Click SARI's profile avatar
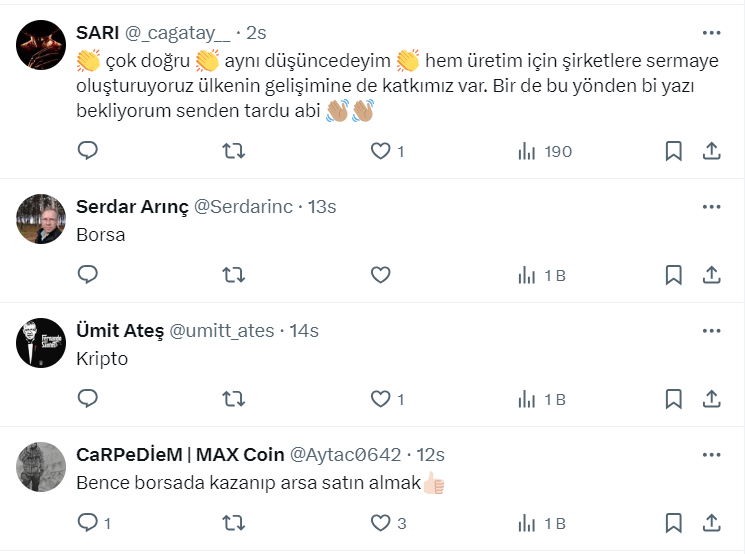This screenshot has height=554, width=745. pyautogui.click(x=41, y=44)
